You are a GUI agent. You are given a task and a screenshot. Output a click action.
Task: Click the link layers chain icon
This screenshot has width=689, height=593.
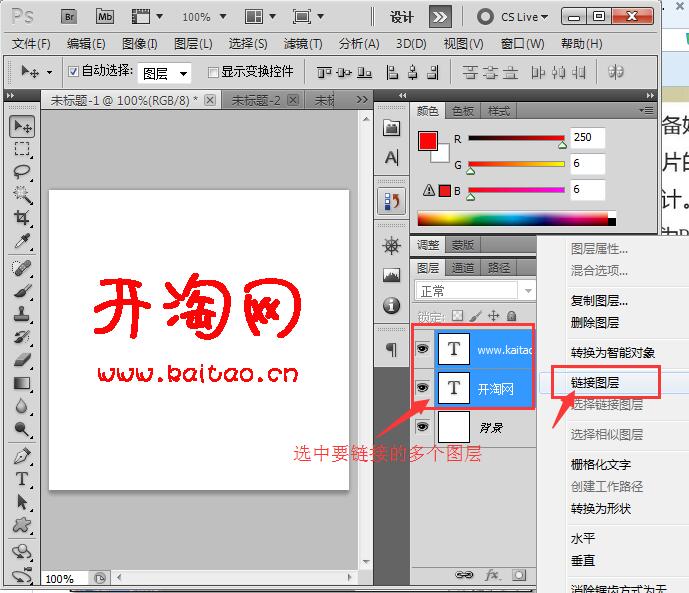click(464, 575)
